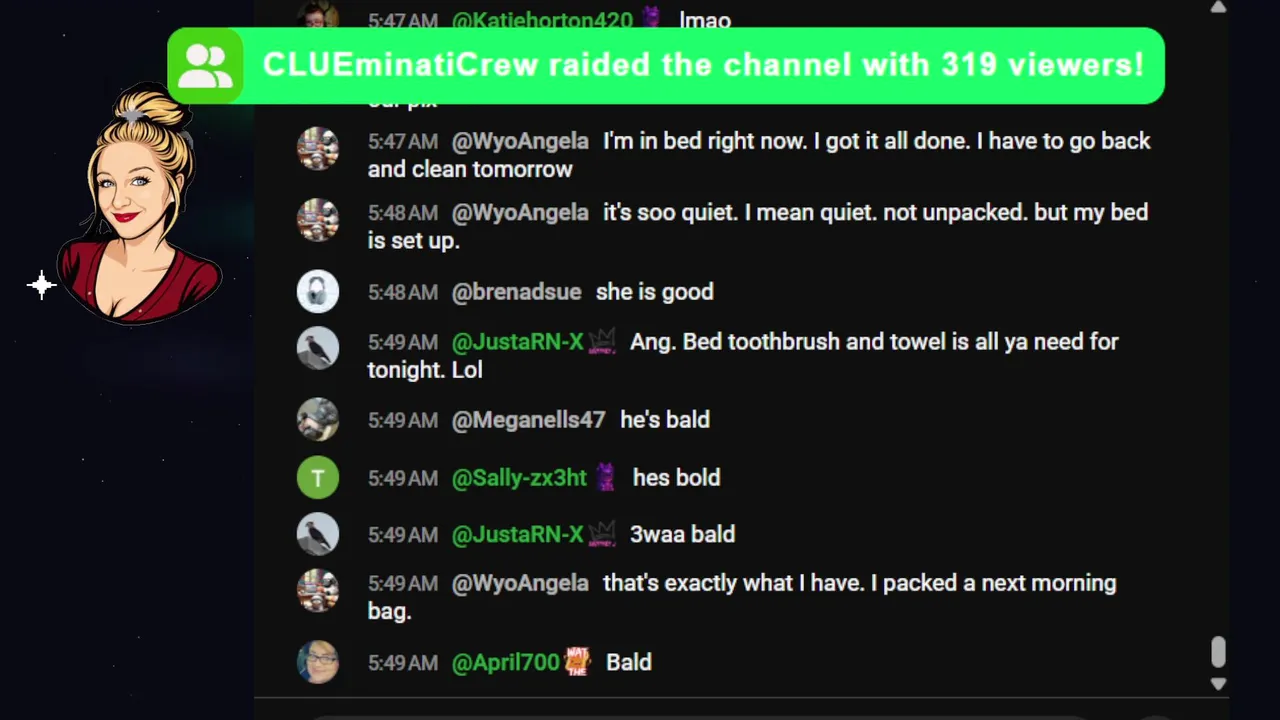Click the purple badge beside Katiehorton420
1280x720 pixels.
651,18
